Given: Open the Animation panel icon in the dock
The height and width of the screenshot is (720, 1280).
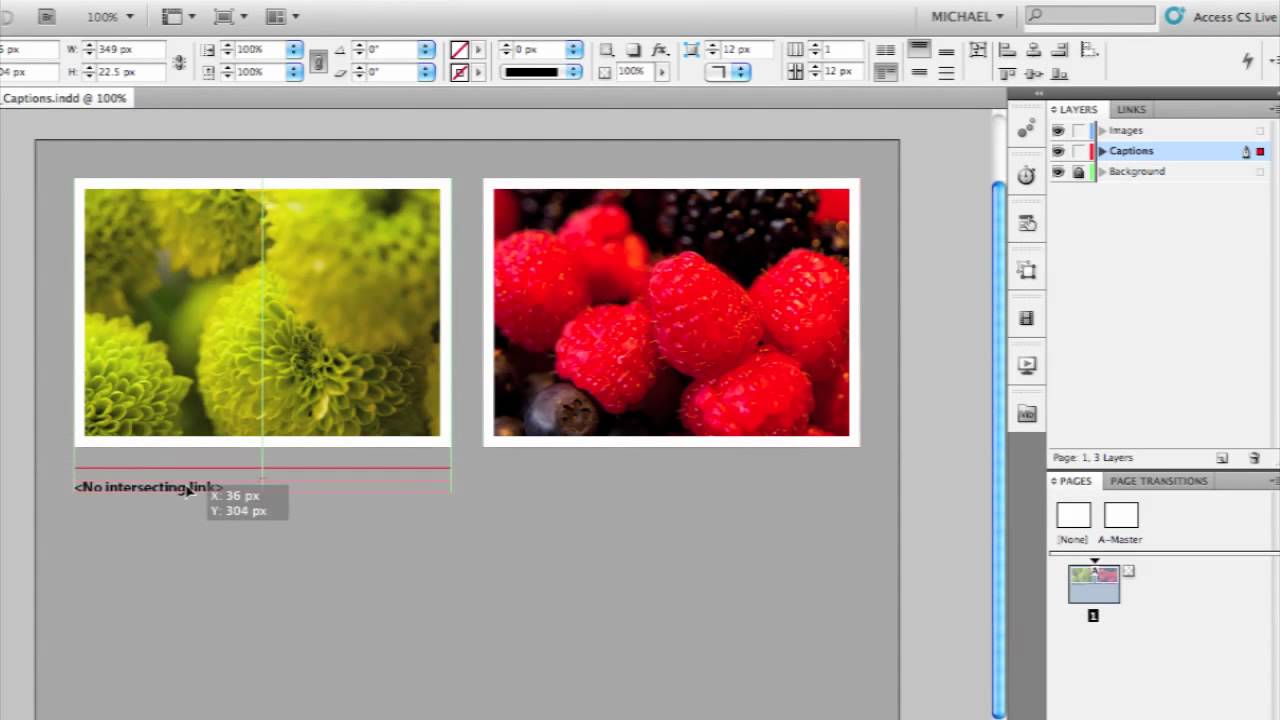Looking at the screenshot, I should [x=1026, y=129].
